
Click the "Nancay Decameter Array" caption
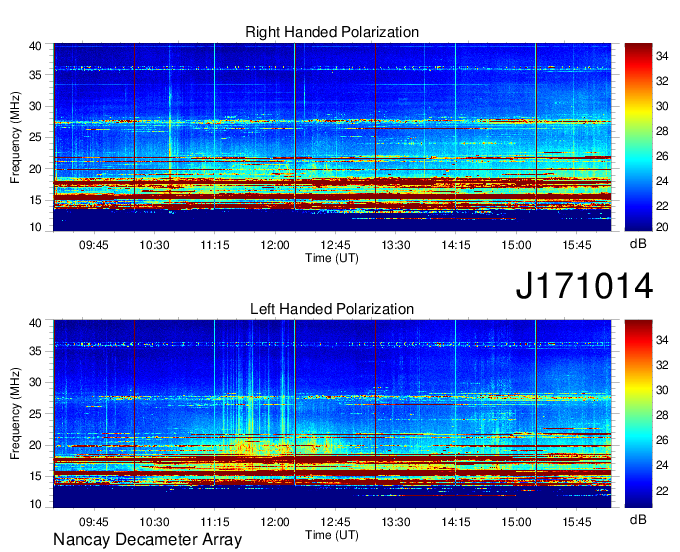pyautogui.click(x=147, y=539)
